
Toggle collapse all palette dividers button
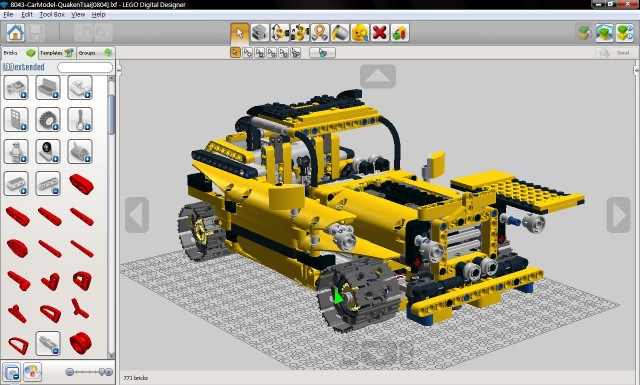click(x=11, y=372)
